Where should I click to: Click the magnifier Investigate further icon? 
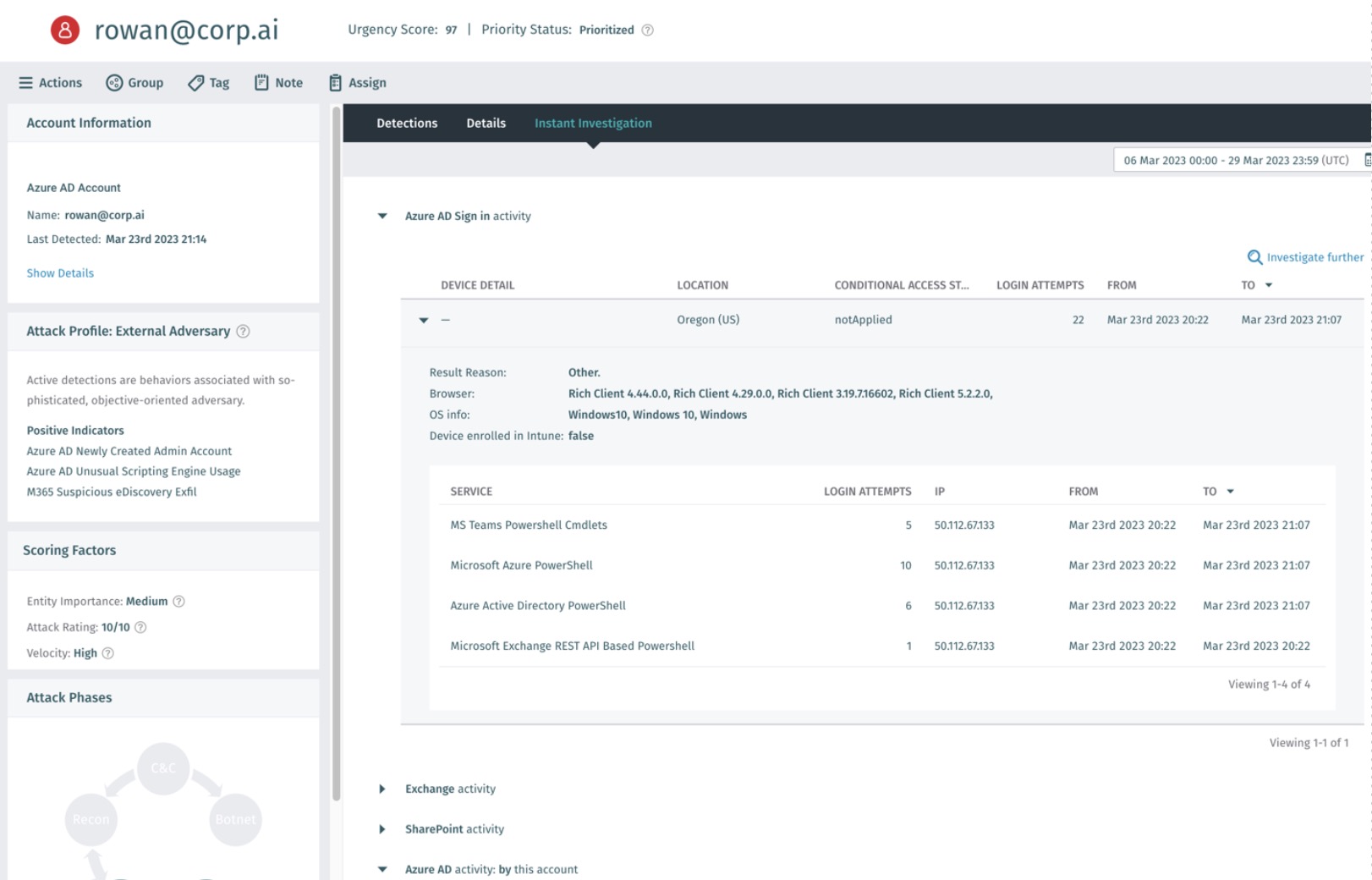[1254, 257]
